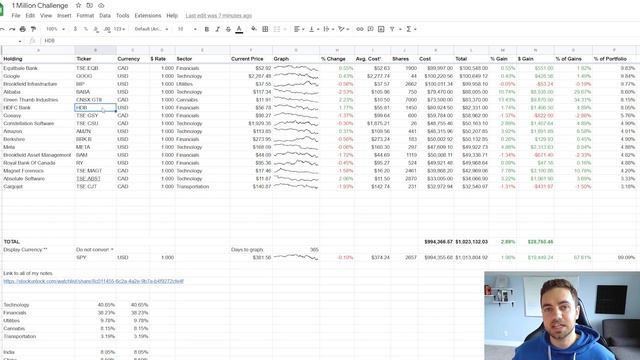Check cloud save status icon

101,6
